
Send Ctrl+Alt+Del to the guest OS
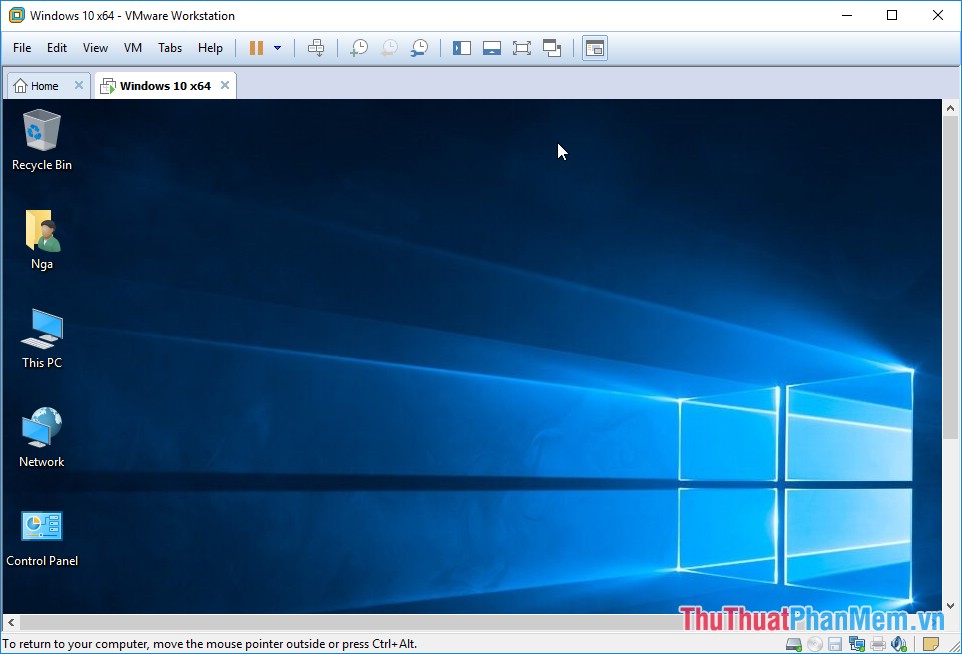click(316, 47)
